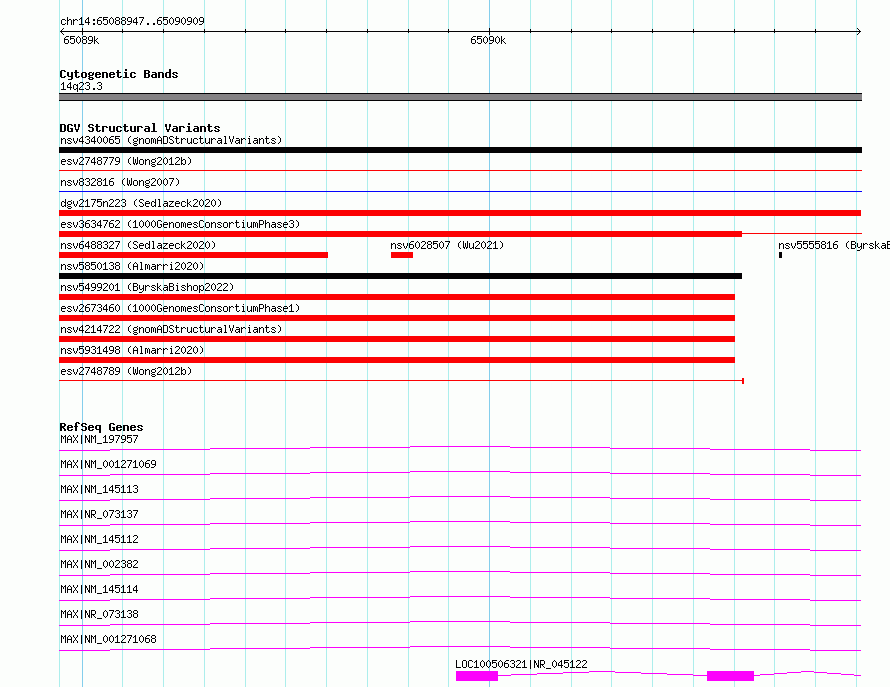Image resolution: width=890 pixels, height=687 pixels.
Task: Open variant esv2748779 (Wong2012b) label
Action: [126, 161]
